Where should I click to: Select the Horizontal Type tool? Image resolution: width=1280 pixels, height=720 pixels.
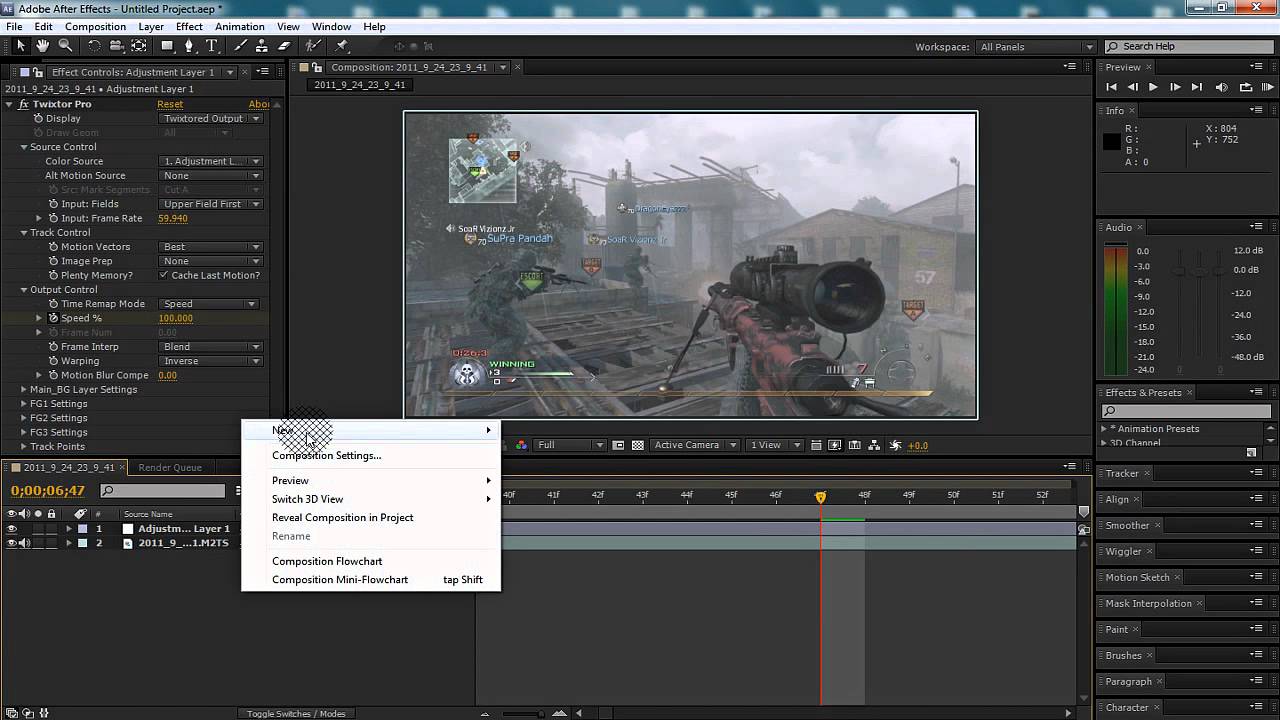click(x=212, y=46)
